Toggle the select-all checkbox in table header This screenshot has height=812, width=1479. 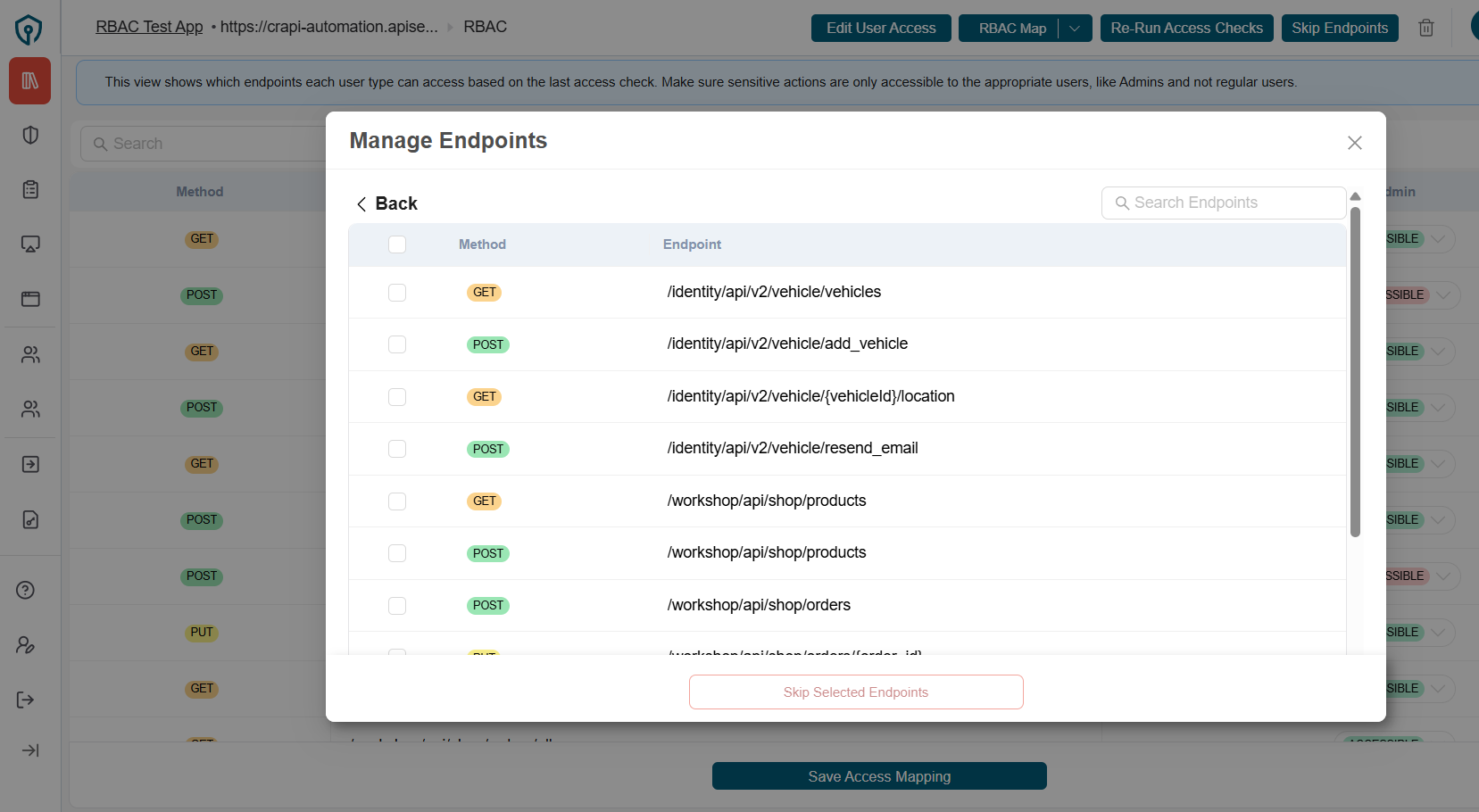(x=397, y=244)
